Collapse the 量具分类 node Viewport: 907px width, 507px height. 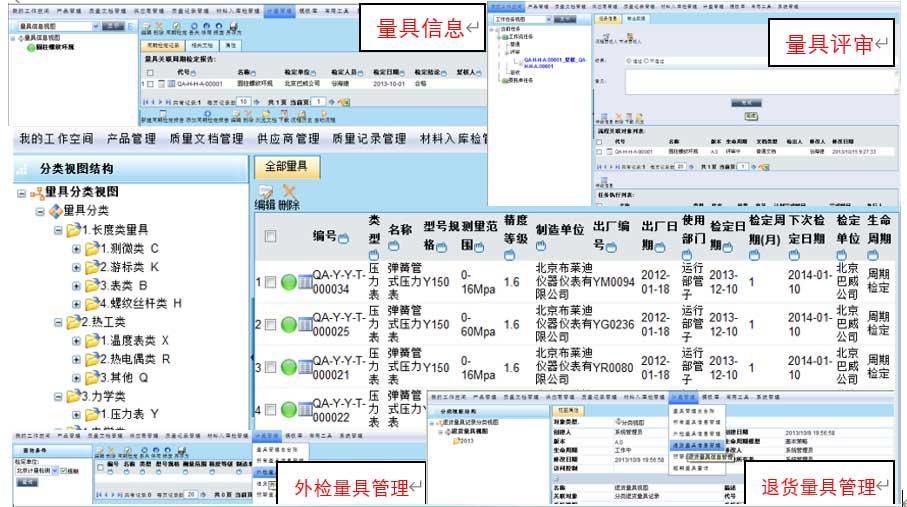tap(40, 212)
